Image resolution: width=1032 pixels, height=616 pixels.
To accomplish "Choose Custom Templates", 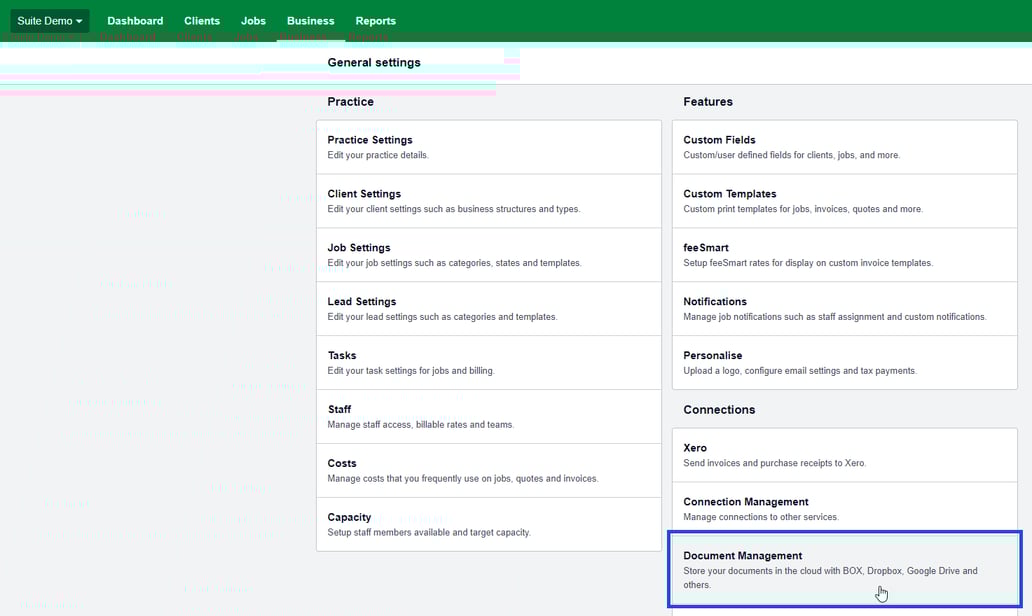I will 844,201.
